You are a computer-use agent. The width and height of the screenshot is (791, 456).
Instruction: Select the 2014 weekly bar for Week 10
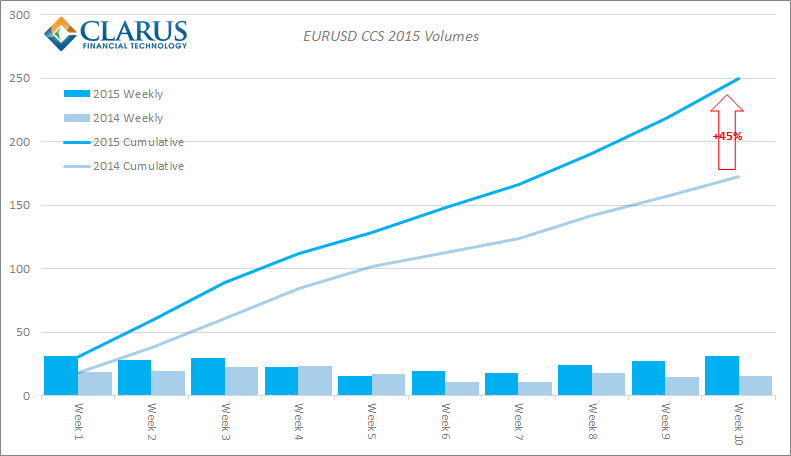[756, 386]
